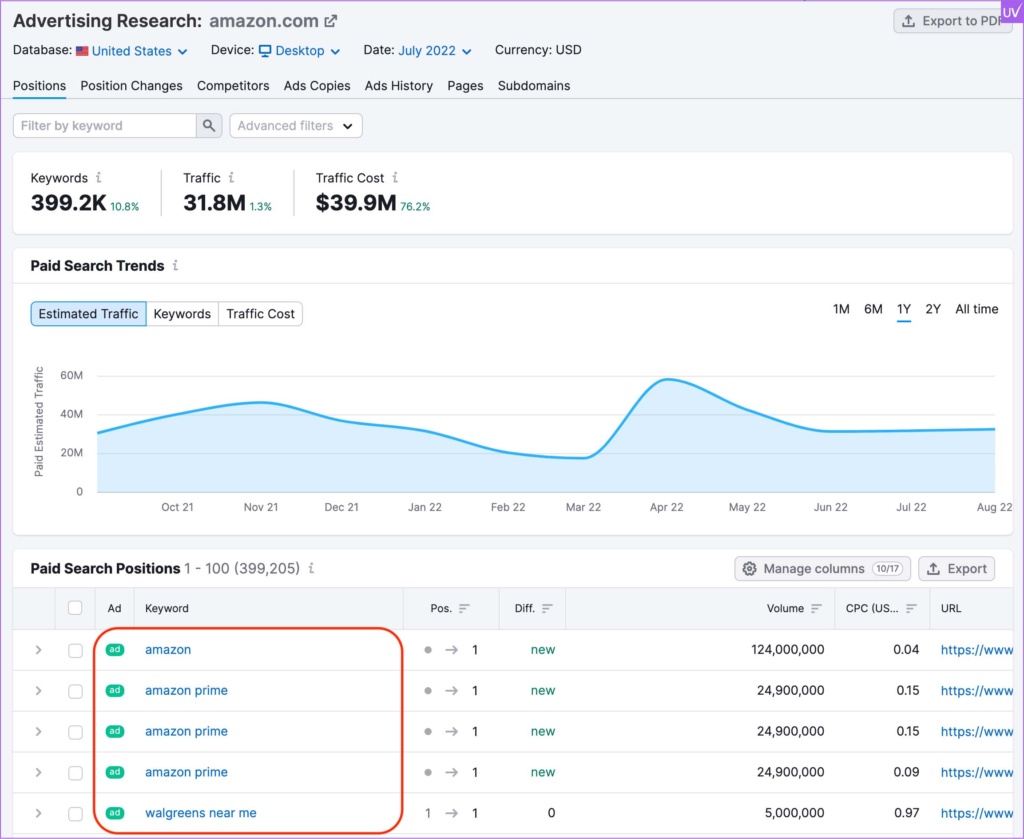Viewport: 1024px width, 839px height.
Task: Click info icon next to Paid Search Trends
Action: pyautogui.click(x=176, y=266)
